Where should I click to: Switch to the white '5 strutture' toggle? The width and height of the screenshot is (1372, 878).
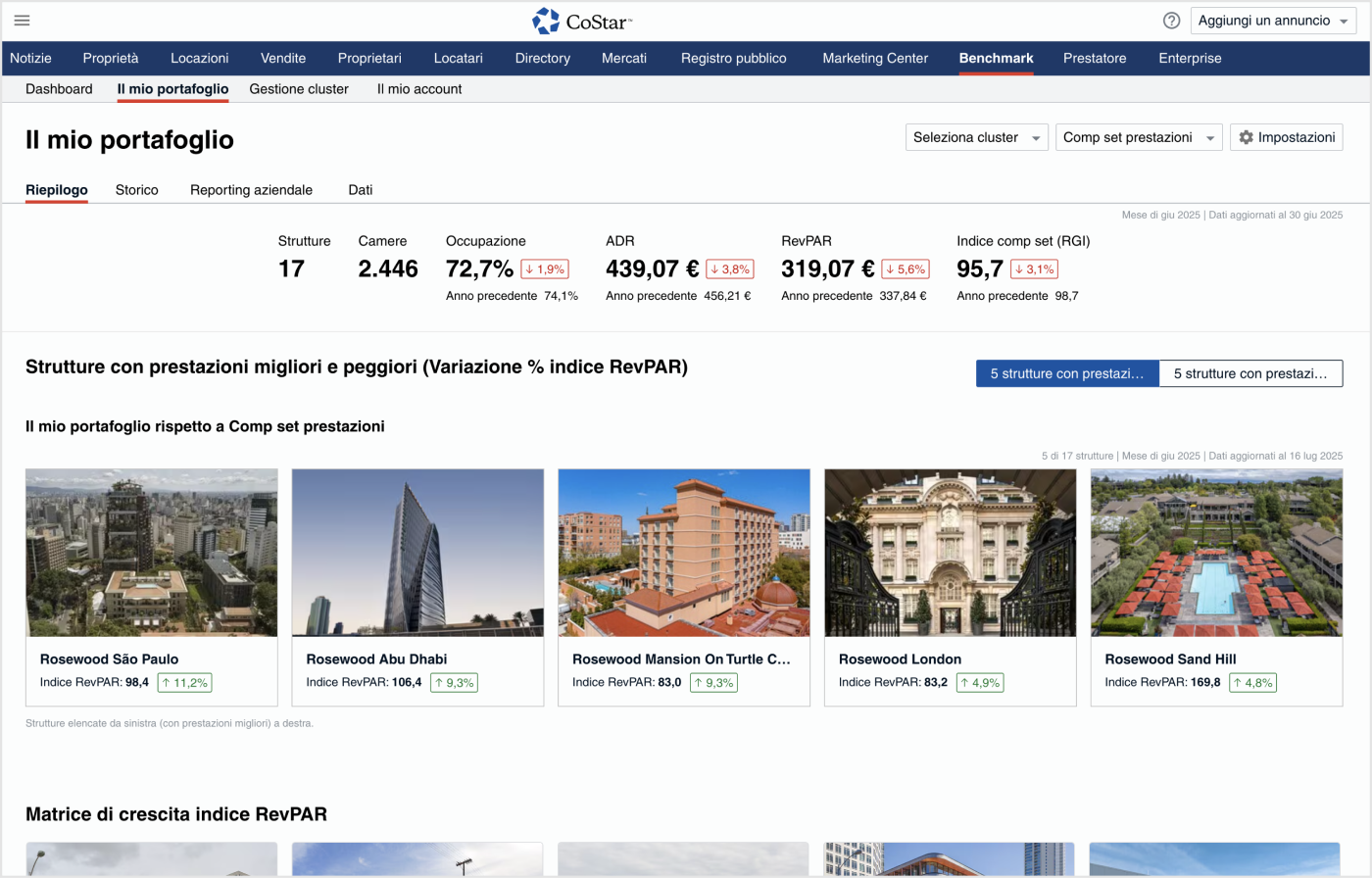(x=1249, y=373)
